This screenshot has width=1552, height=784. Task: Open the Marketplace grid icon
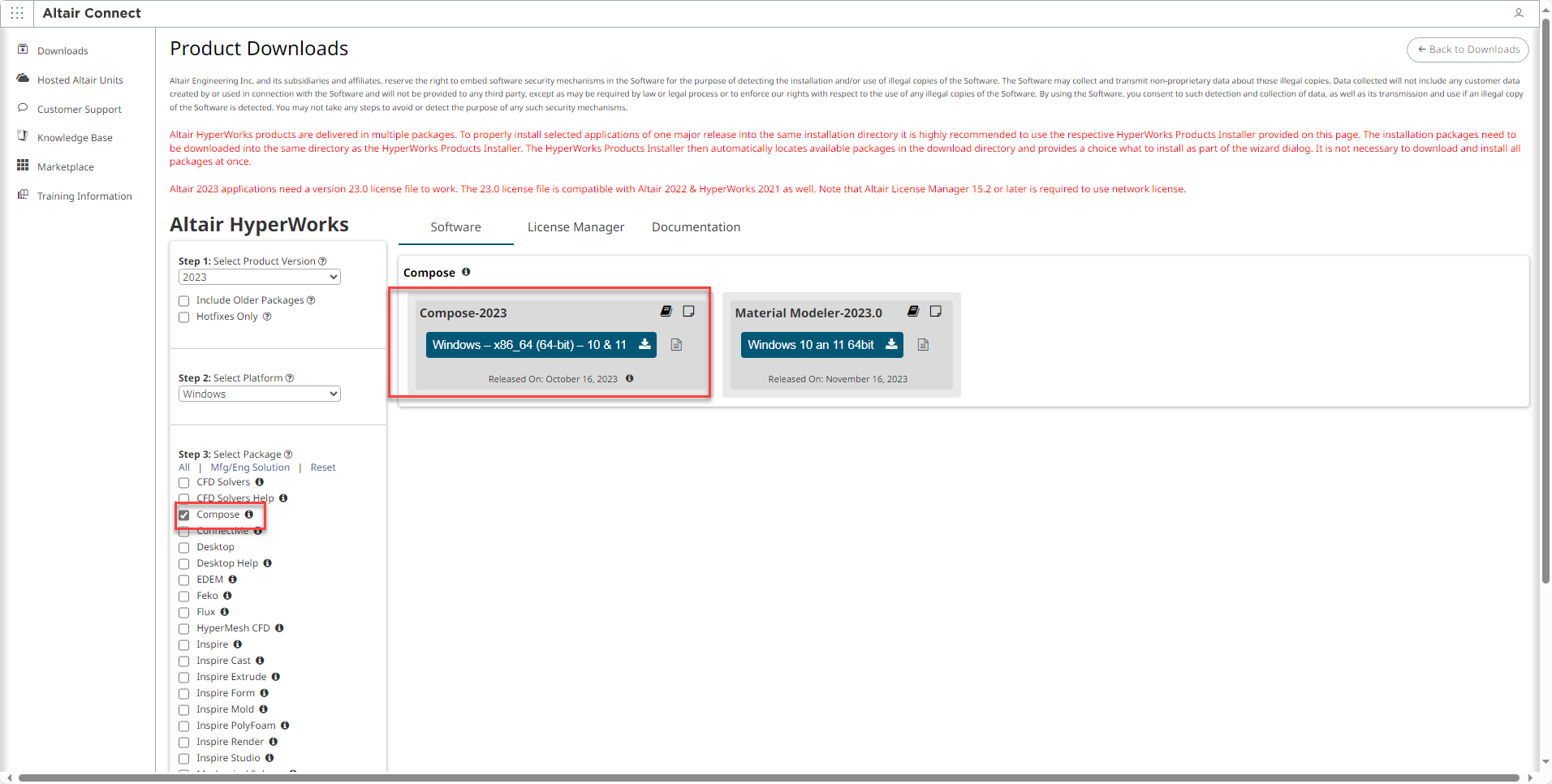tap(24, 166)
